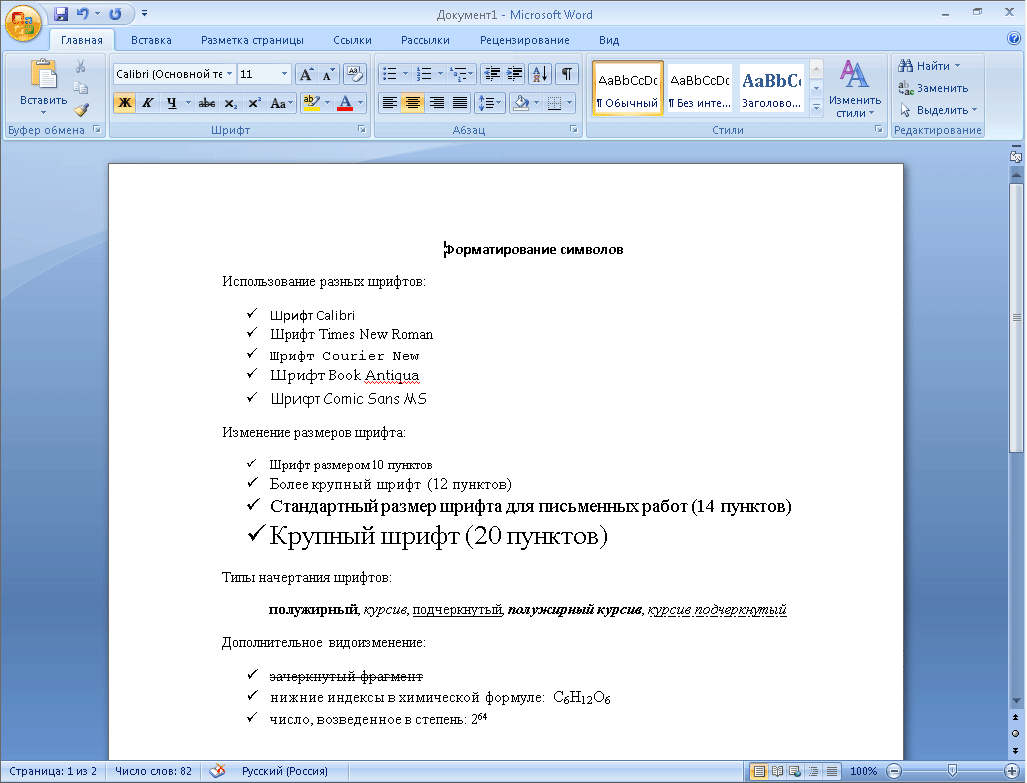The image size is (1027, 783).
Task: Apply the Обычный style
Action: coord(627,88)
